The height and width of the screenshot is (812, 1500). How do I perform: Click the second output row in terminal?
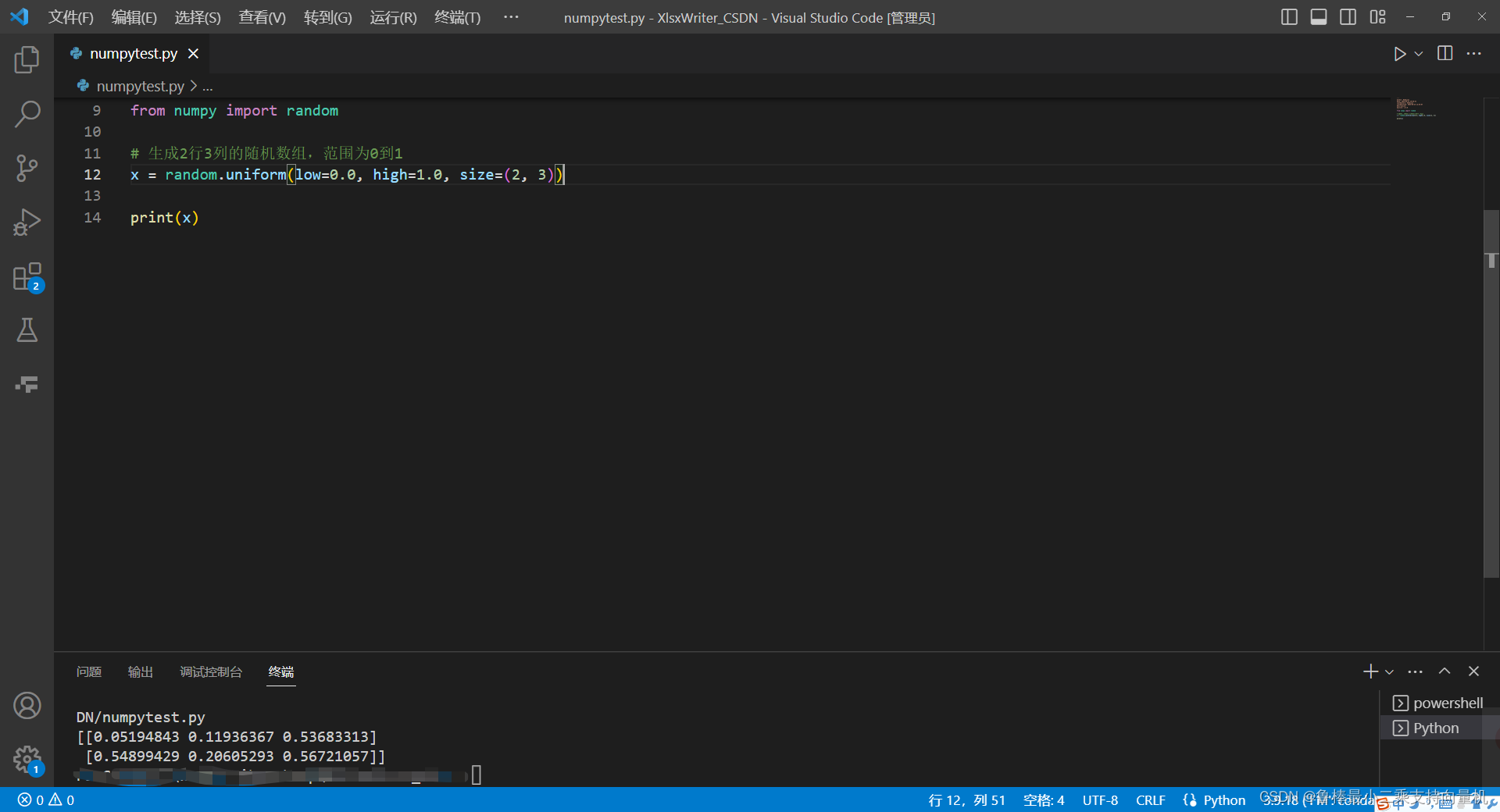coord(235,756)
